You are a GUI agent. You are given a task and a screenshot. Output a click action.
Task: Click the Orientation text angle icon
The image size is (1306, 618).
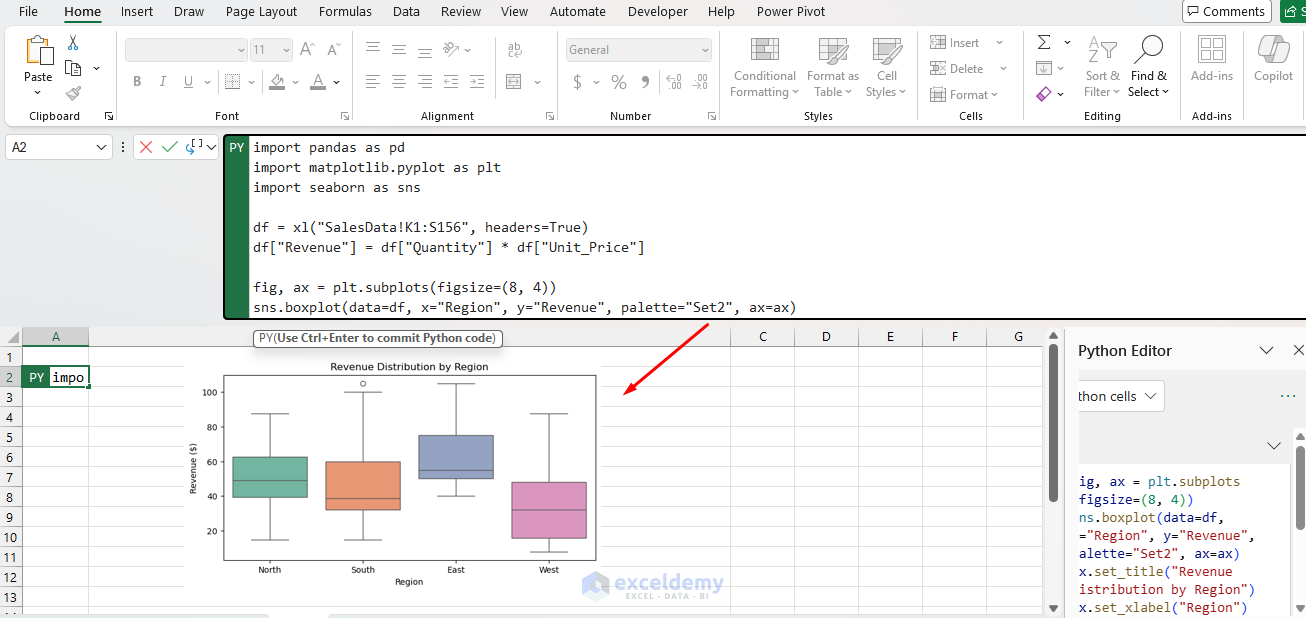point(451,49)
